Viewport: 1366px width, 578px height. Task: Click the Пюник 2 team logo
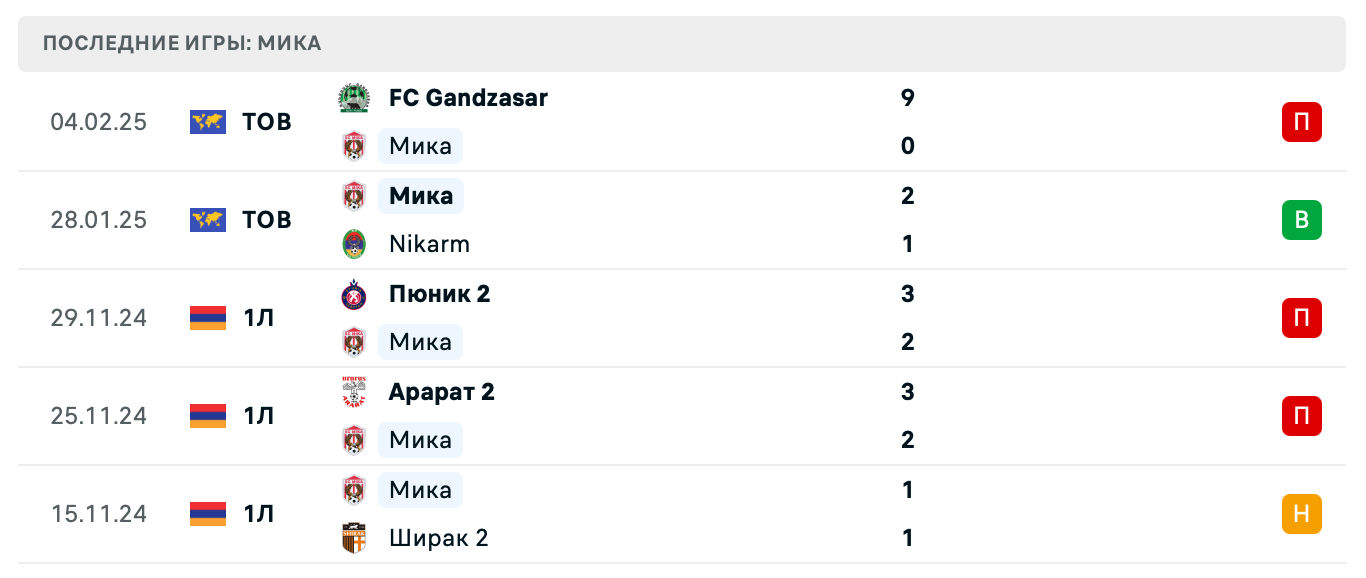pyautogui.click(x=354, y=294)
